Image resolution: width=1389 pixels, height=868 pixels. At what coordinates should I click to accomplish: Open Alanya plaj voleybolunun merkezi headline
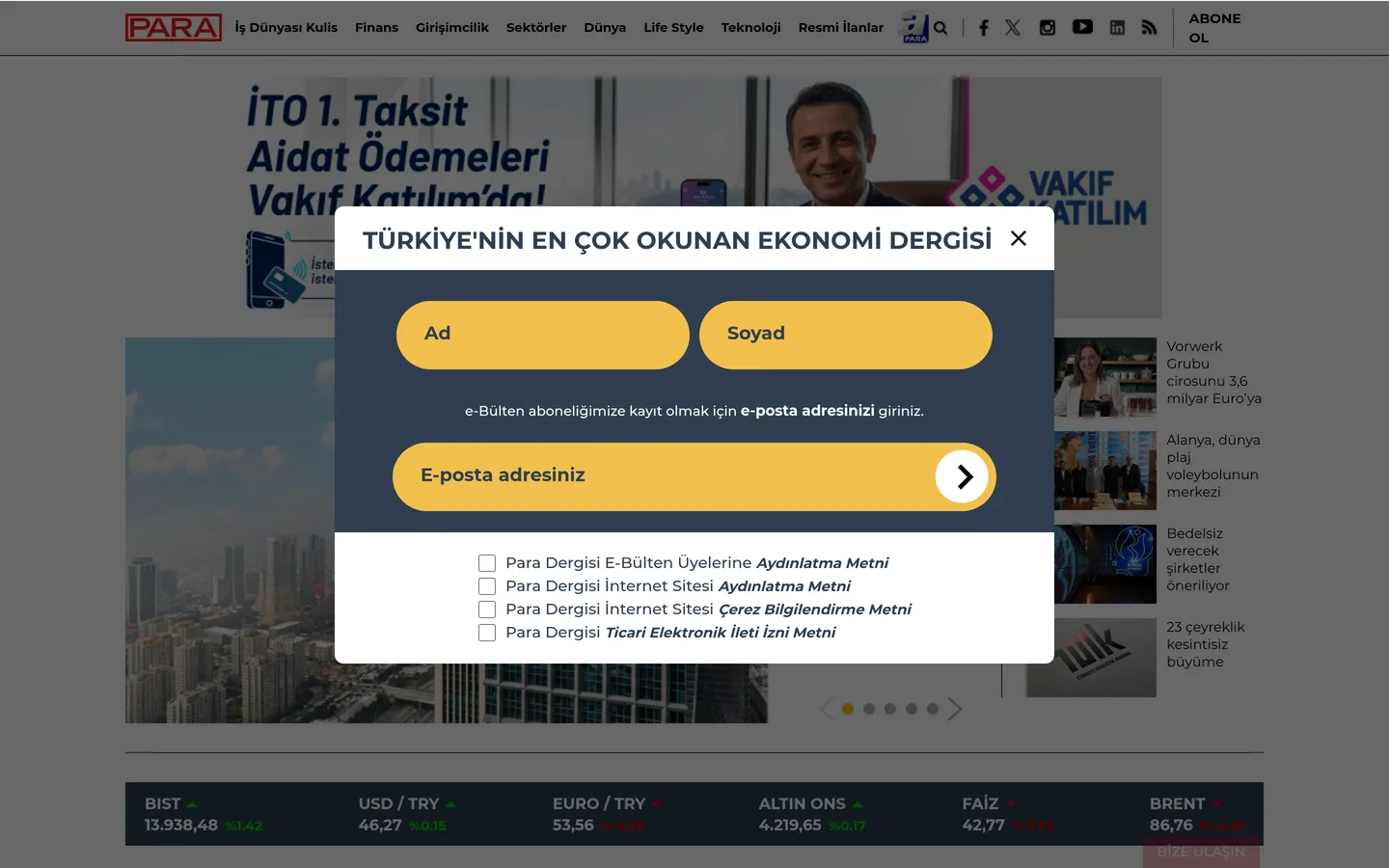point(1212,466)
